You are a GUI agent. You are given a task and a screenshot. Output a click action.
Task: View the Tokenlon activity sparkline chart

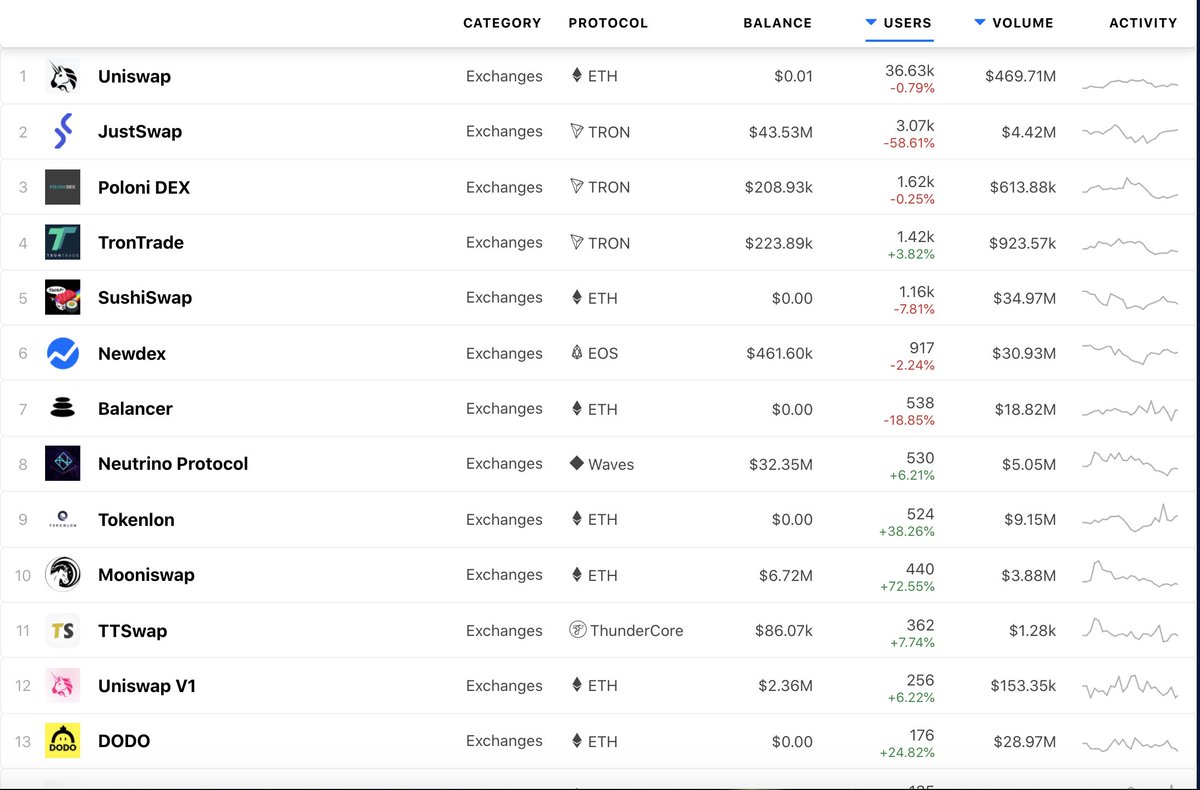1130,518
